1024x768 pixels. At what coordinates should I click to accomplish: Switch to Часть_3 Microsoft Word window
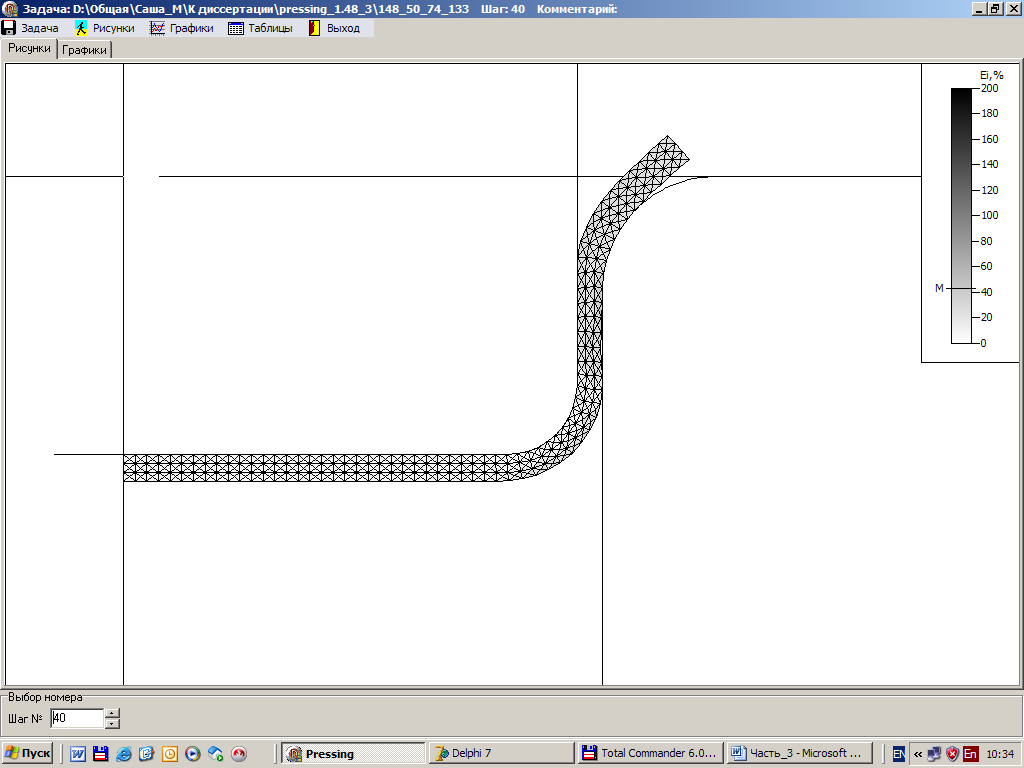(x=799, y=753)
